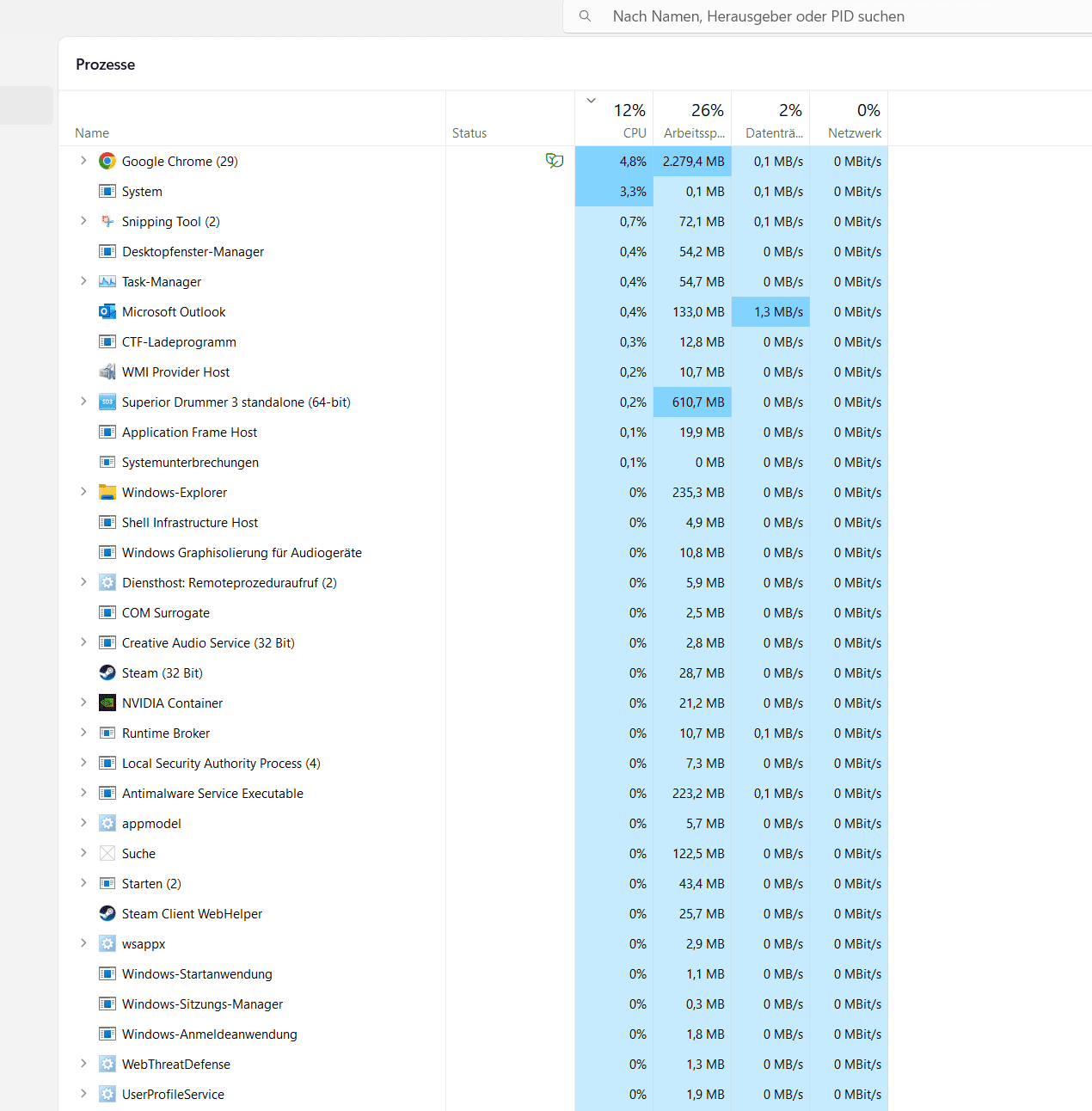The image size is (1092, 1111).
Task: Click the Microsoft Outlook icon
Action: click(x=107, y=311)
